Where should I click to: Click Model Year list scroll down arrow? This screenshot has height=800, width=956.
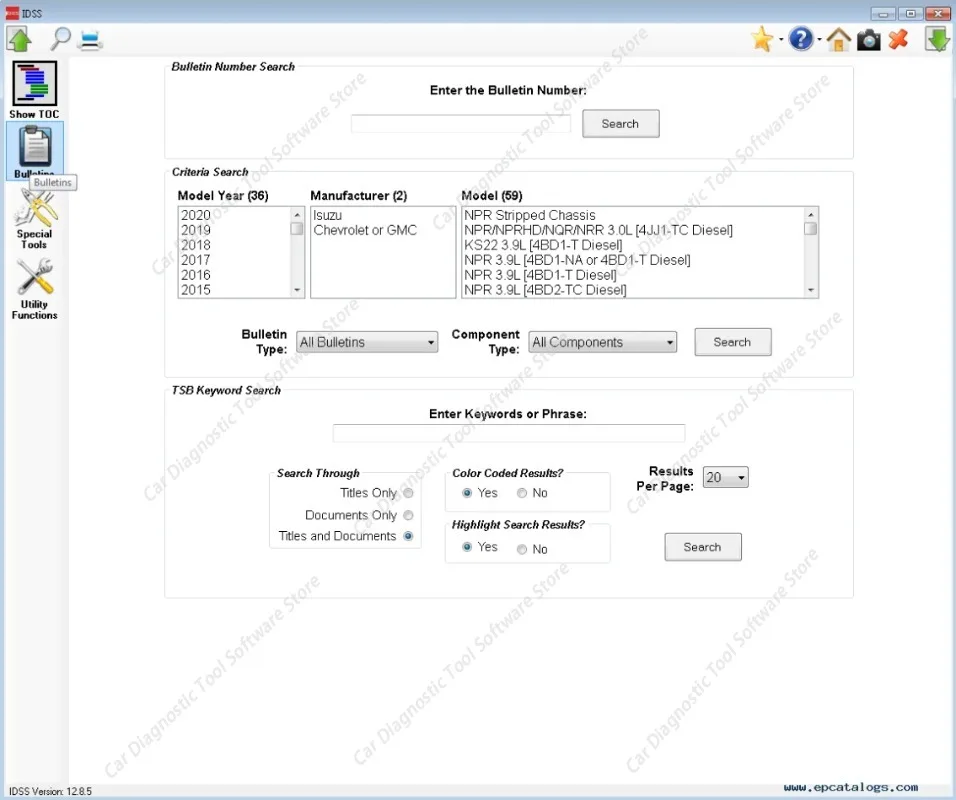tap(297, 290)
